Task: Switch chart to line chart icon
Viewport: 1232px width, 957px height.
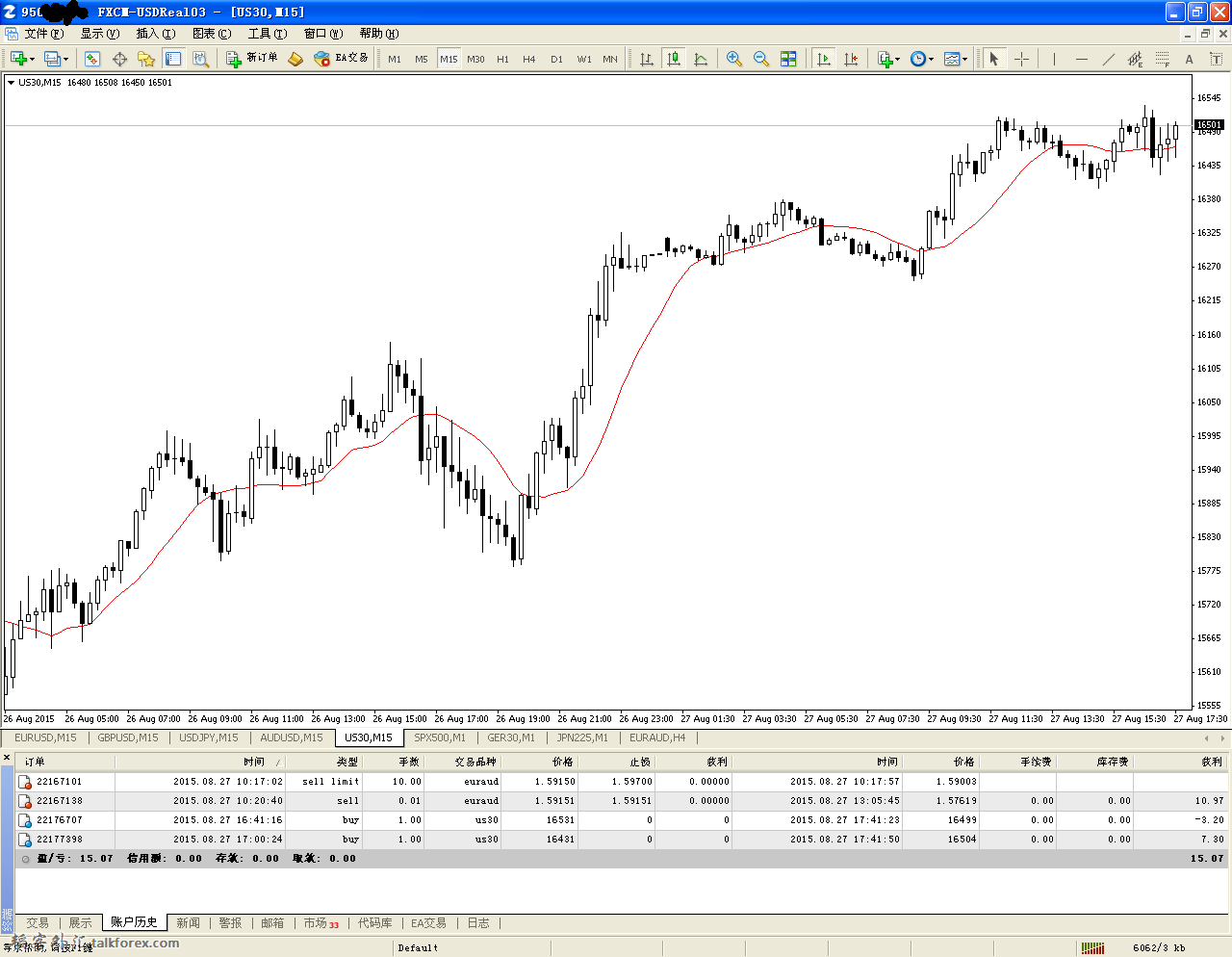Action: click(701, 59)
